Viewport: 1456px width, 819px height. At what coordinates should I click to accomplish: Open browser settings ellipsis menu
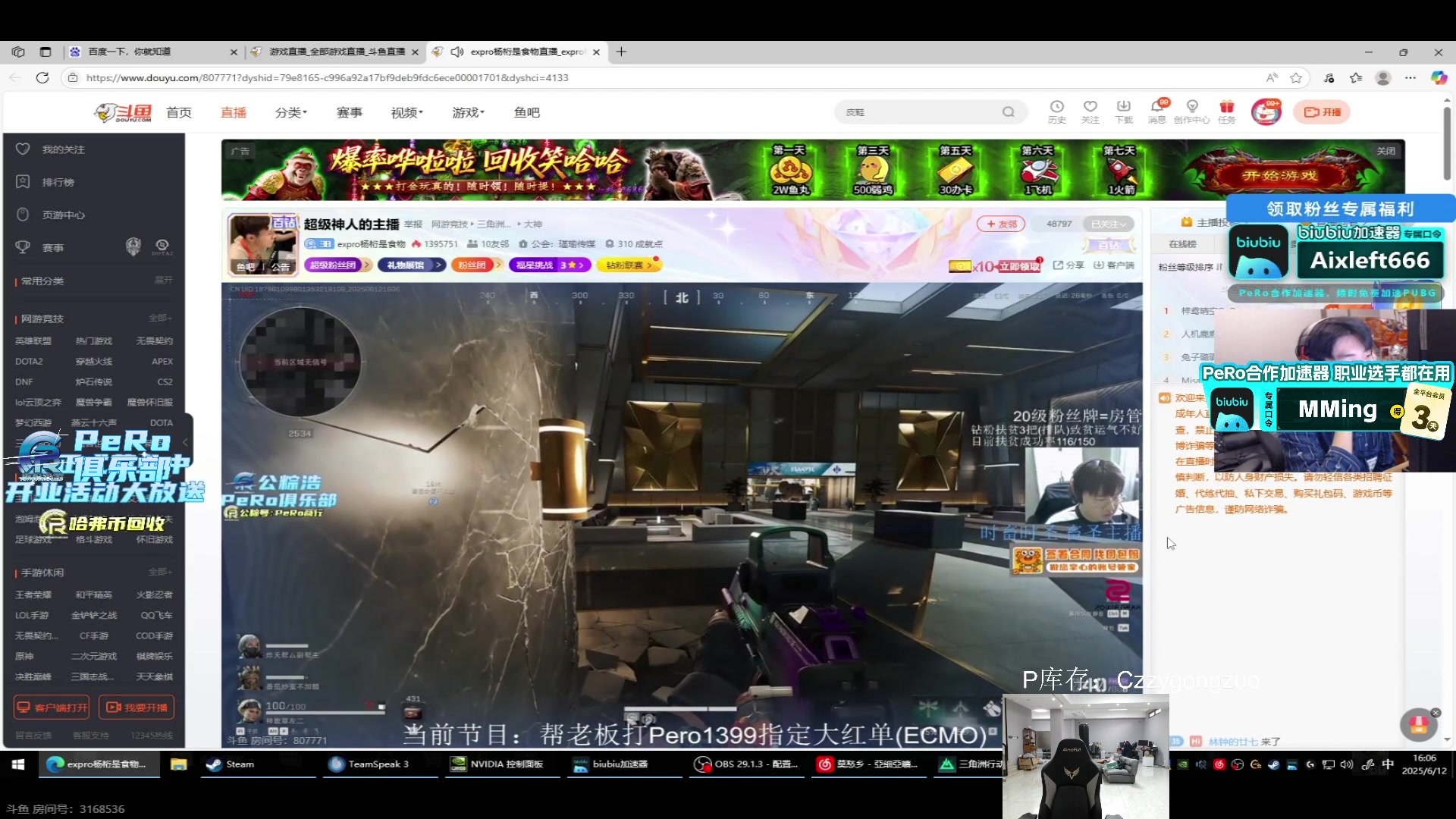pos(1410,77)
